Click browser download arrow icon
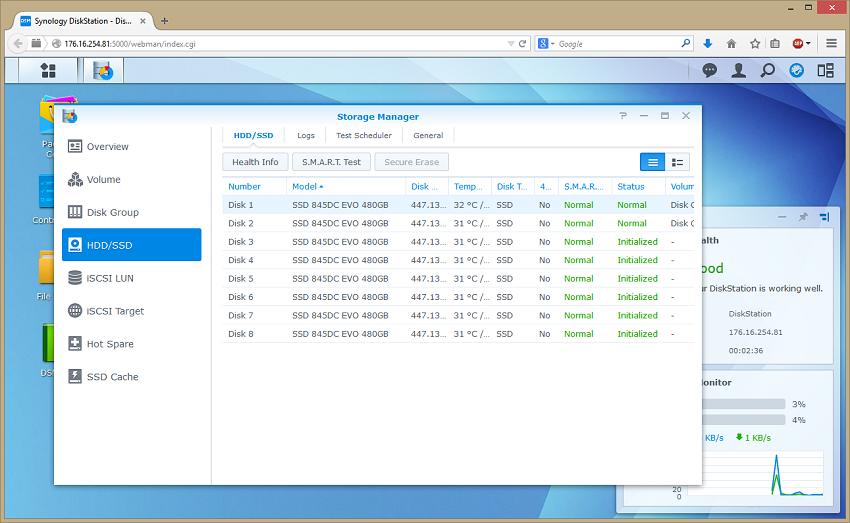 click(x=707, y=44)
